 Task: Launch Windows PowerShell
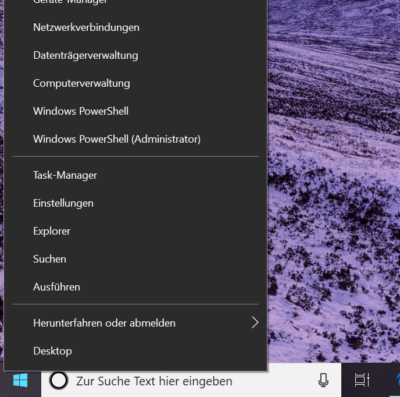(x=135, y=111)
